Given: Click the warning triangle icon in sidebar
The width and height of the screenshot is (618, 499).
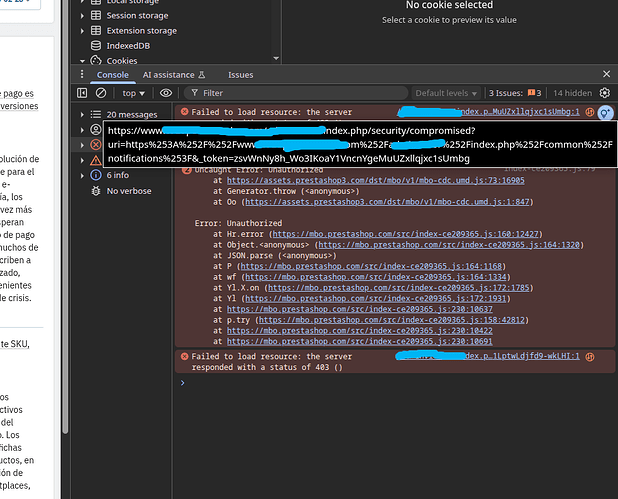Looking at the screenshot, I should (x=96, y=160).
